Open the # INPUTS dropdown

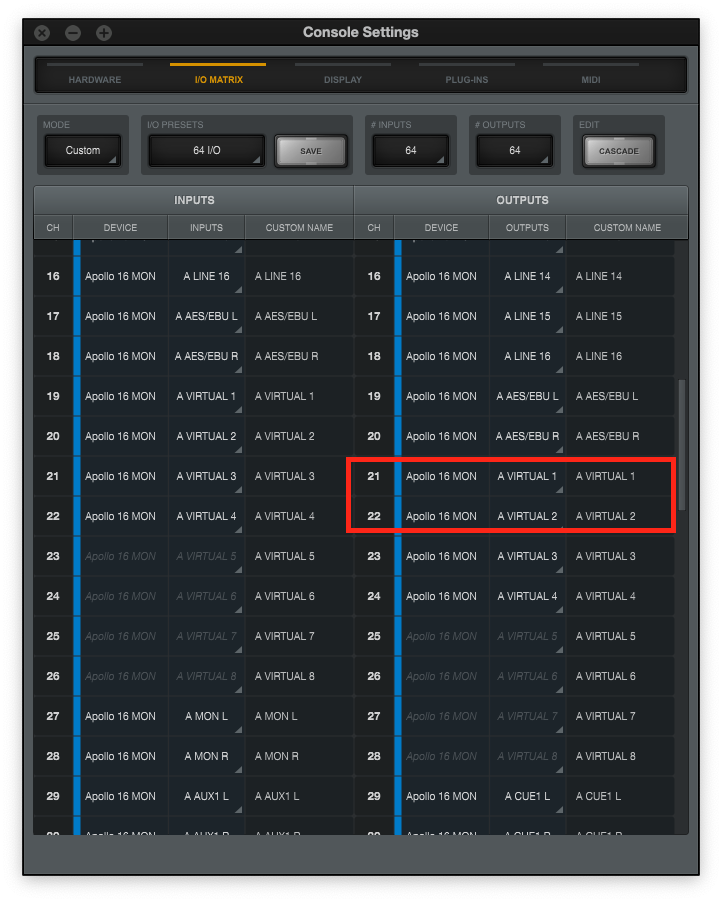[411, 150]
